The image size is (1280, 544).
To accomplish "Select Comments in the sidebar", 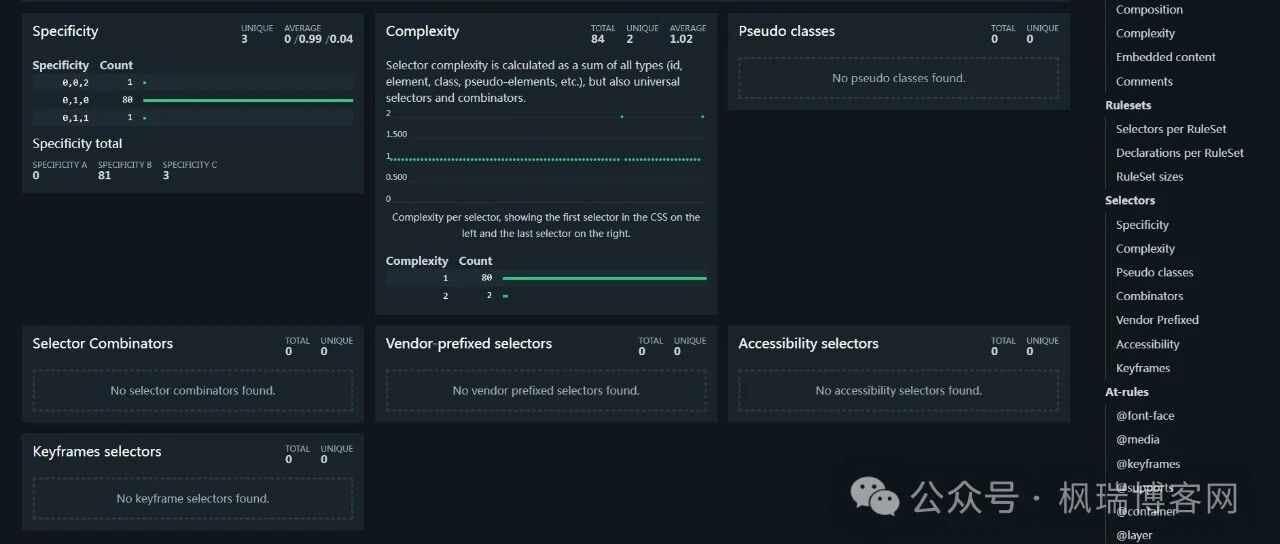I will coord(1144,82).
